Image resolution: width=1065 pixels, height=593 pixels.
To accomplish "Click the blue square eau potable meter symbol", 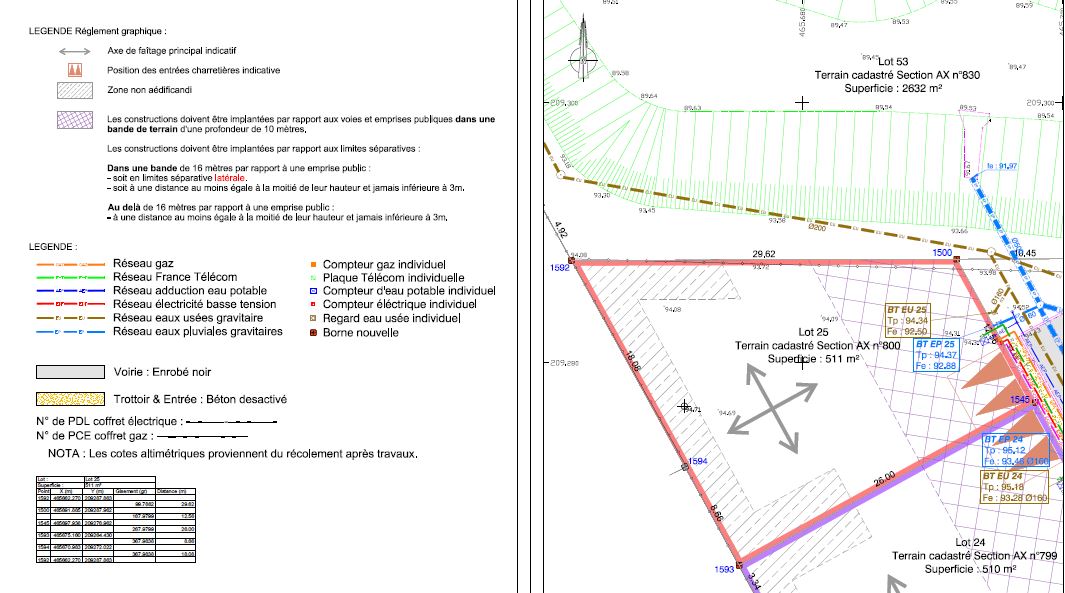I will coord(313,291).
